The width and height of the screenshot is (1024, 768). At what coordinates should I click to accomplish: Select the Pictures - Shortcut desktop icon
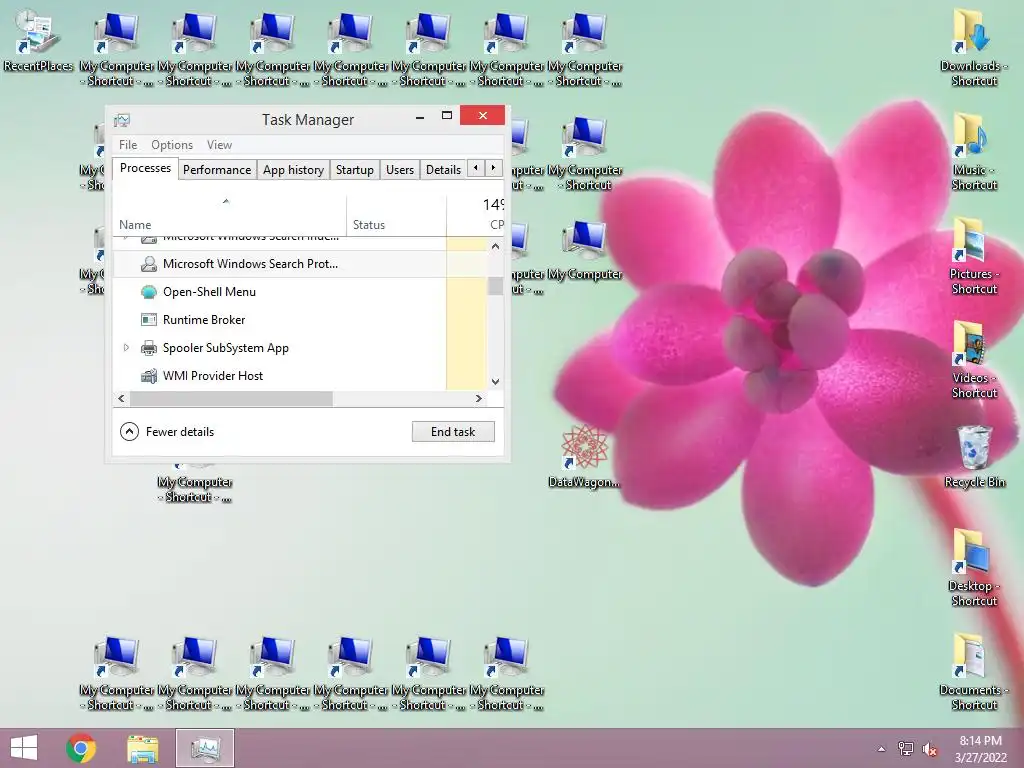974,255
